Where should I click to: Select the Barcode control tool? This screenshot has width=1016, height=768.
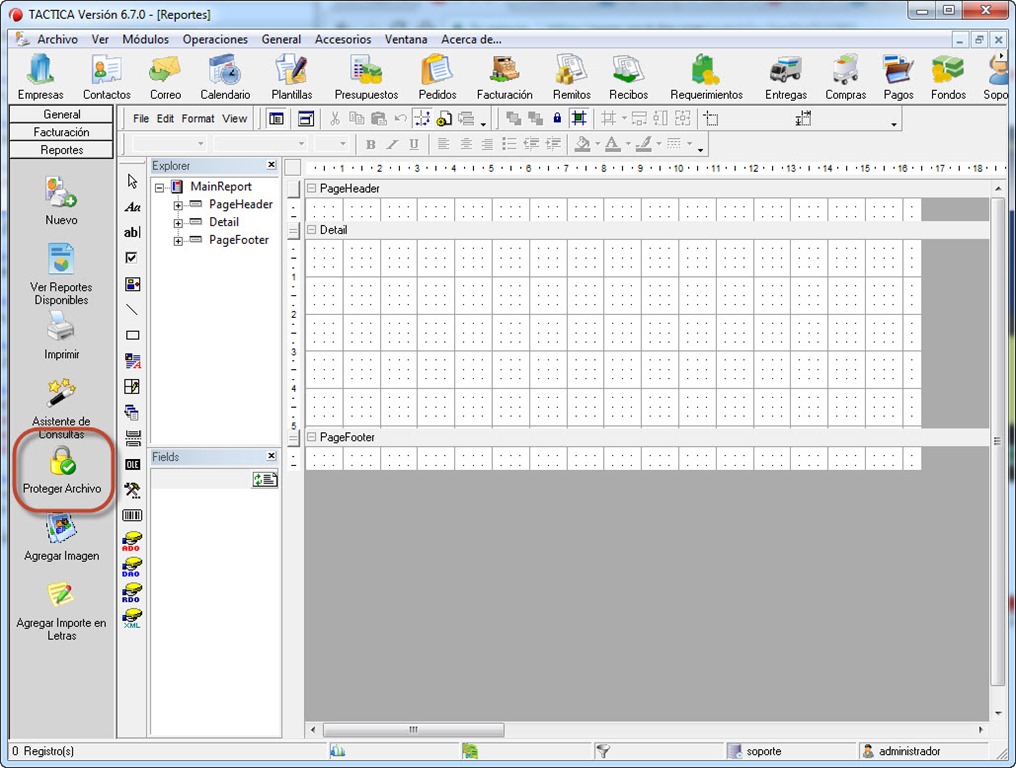coord(132,515)
